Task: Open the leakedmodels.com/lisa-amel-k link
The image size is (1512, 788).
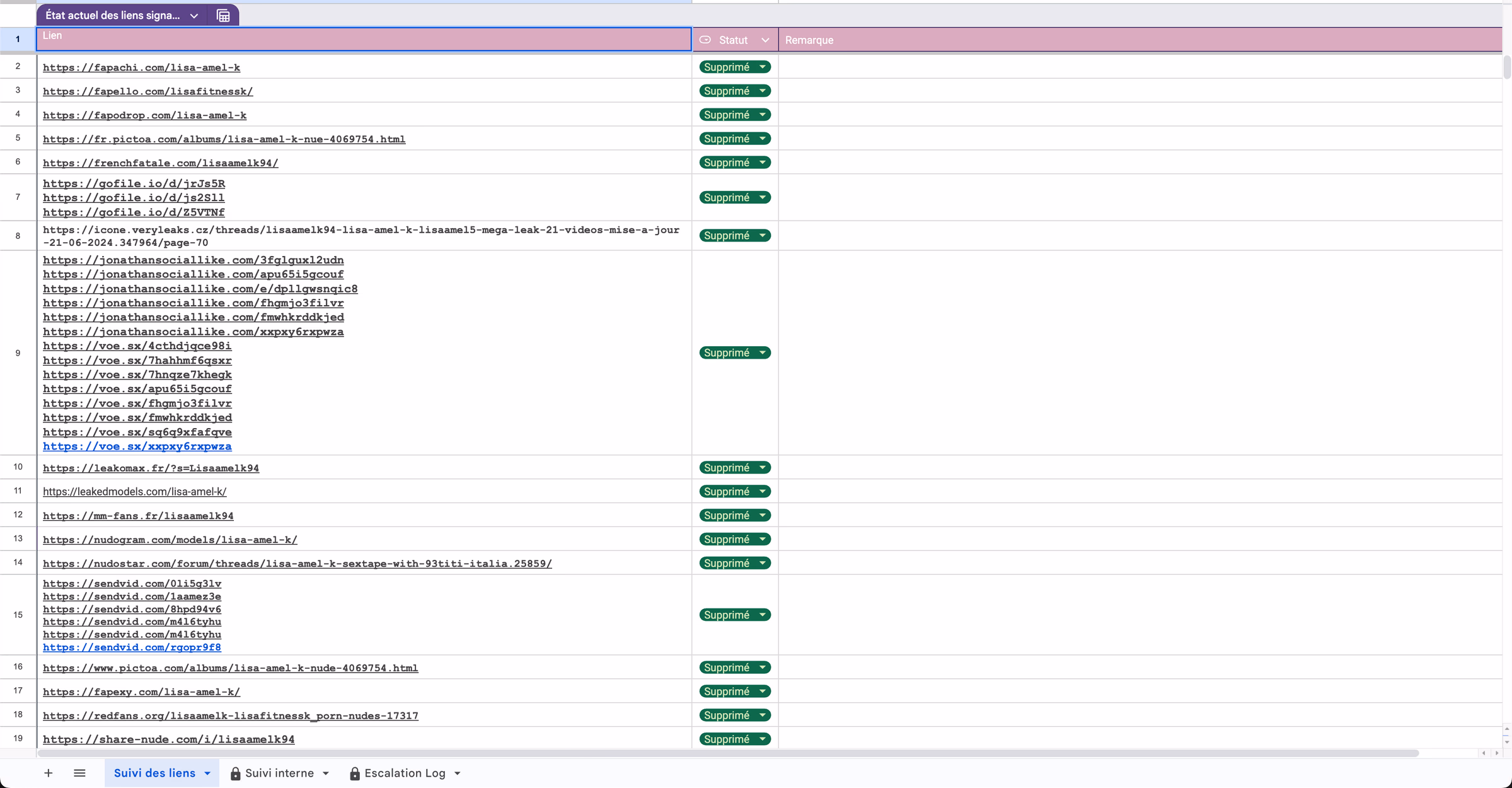Action: [134, 492]
